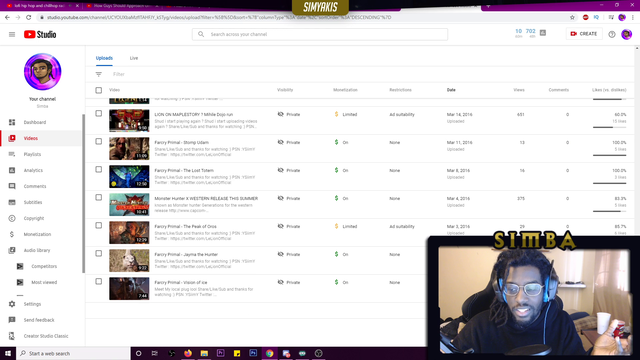Open Playlists from the sidebar
The width and height of the screenshot is (640, 360).
coord(41,154)
